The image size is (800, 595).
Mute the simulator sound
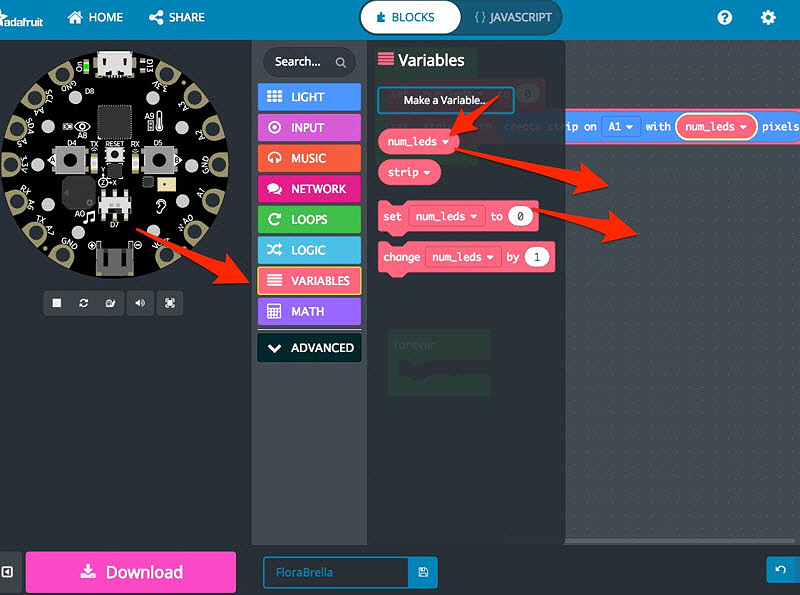click(140, 303)
